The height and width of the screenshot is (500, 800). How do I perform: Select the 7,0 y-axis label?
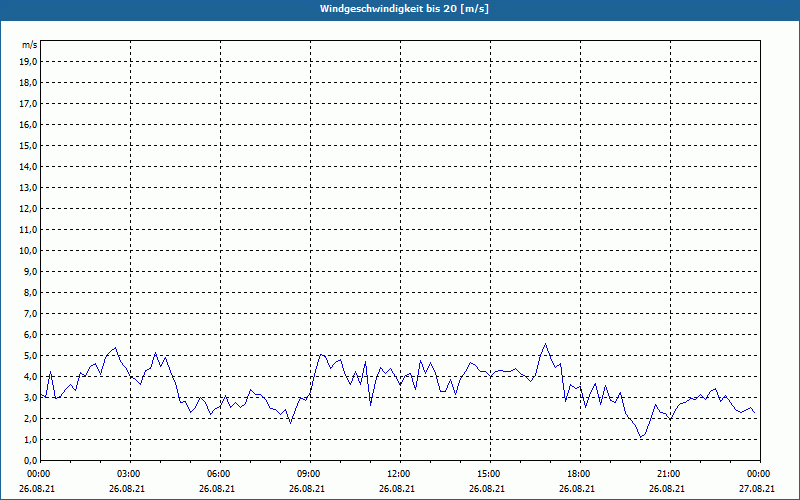click(x=30, y=313)
